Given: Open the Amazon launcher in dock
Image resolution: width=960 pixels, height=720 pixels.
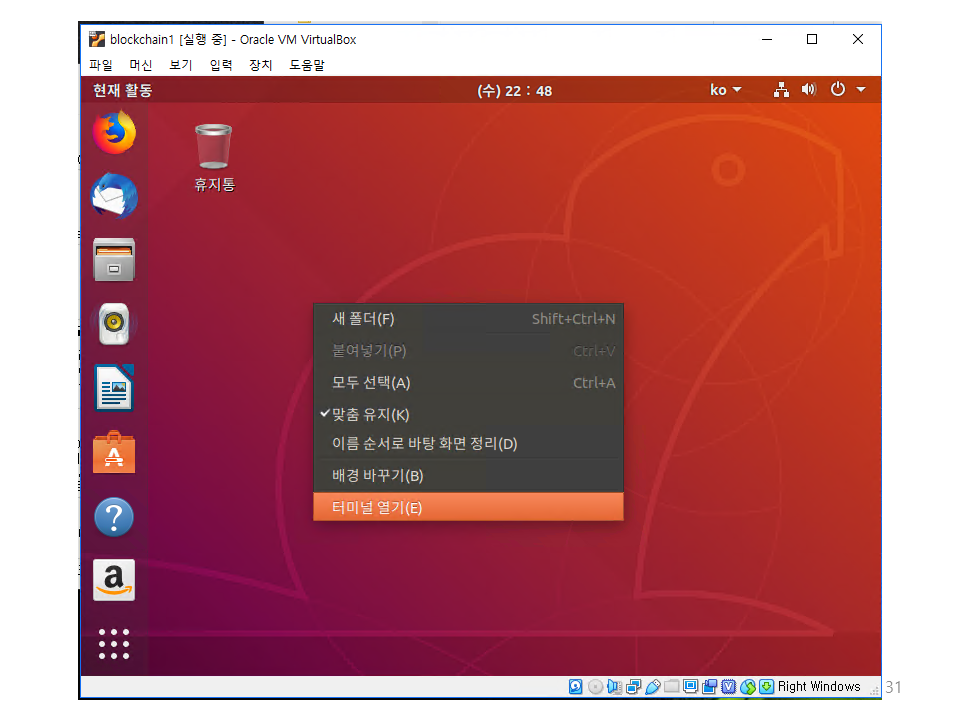Looking at the screenshot, I should pyautogui.click(x=114, y=580).
